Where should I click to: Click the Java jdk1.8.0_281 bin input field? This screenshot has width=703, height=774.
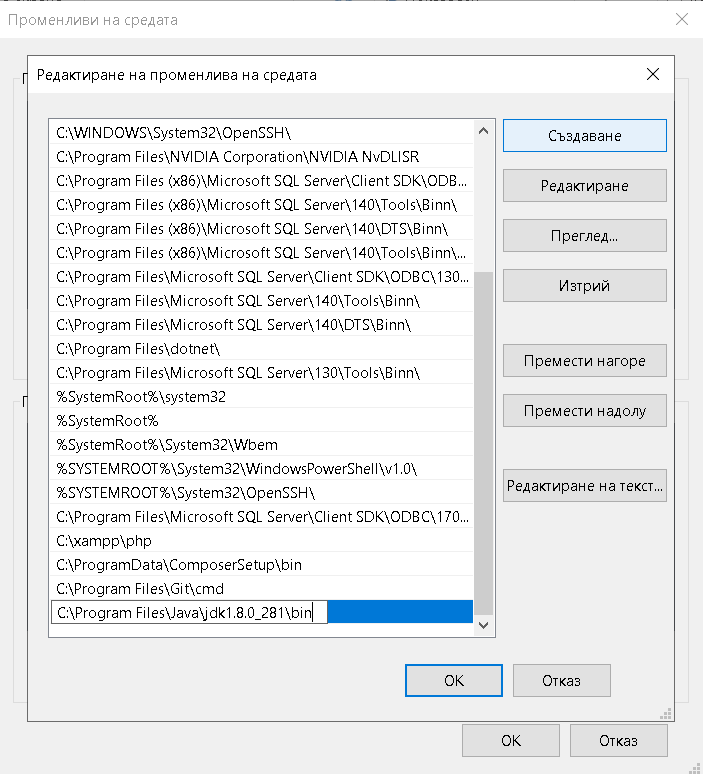tap(189, 613)
